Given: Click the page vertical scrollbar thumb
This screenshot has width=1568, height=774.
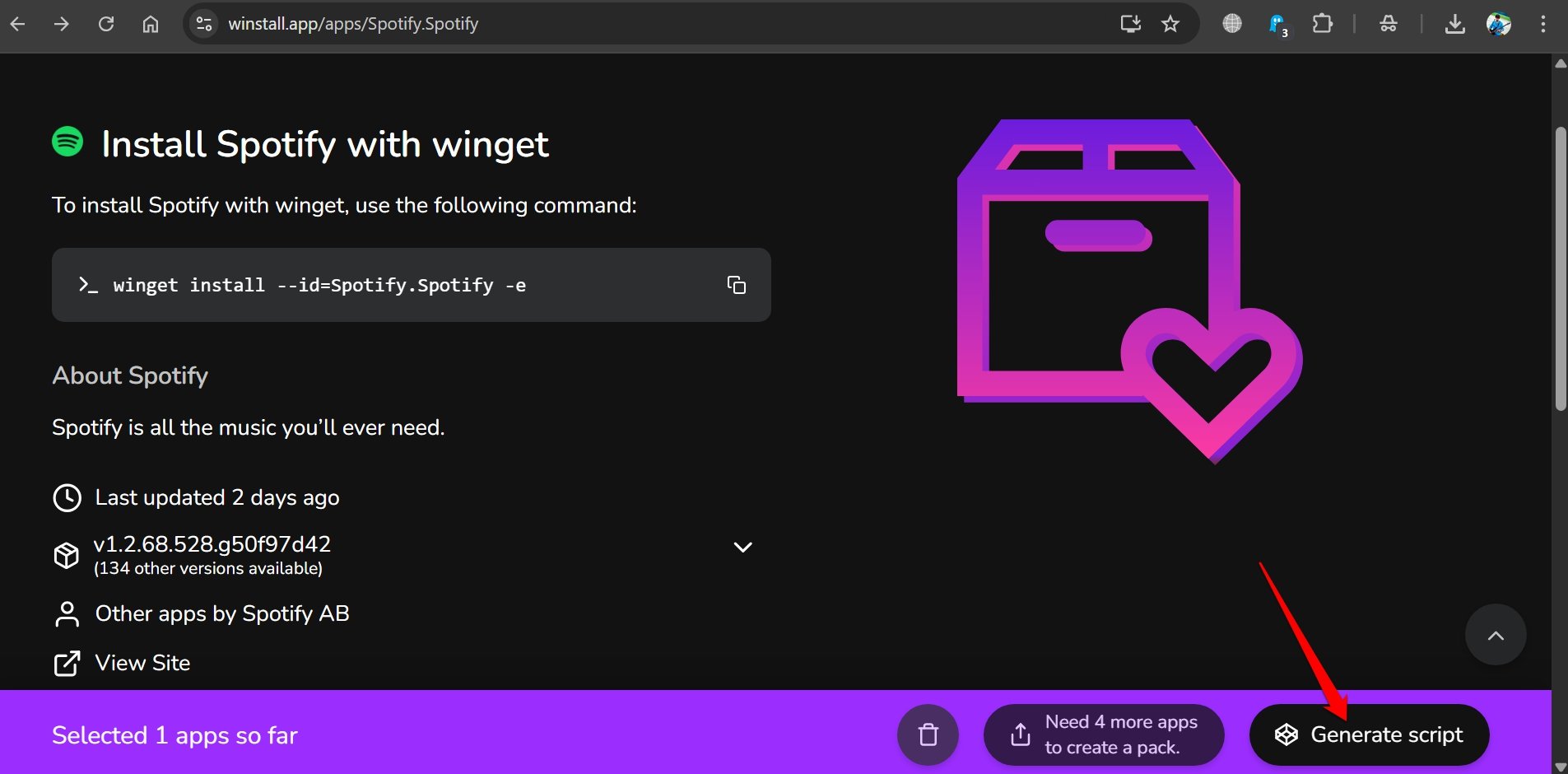Looking at the screenshot, I should coord(1561,268).
